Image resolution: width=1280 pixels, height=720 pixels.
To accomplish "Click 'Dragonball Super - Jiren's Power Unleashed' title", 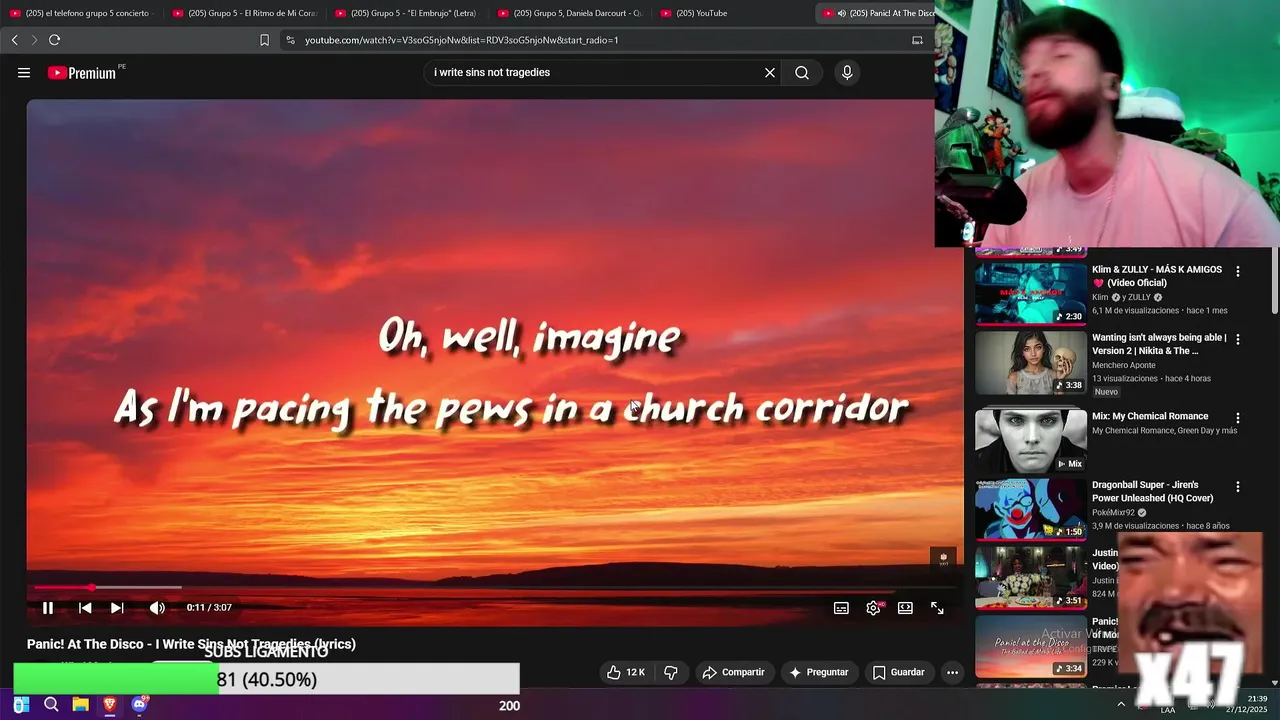I will click(x=1152, y=491).
